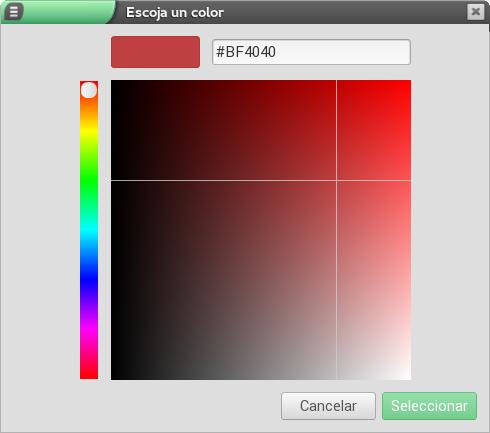
Task: Click the hue slider's round handle
Action: (x=89, y=90)
